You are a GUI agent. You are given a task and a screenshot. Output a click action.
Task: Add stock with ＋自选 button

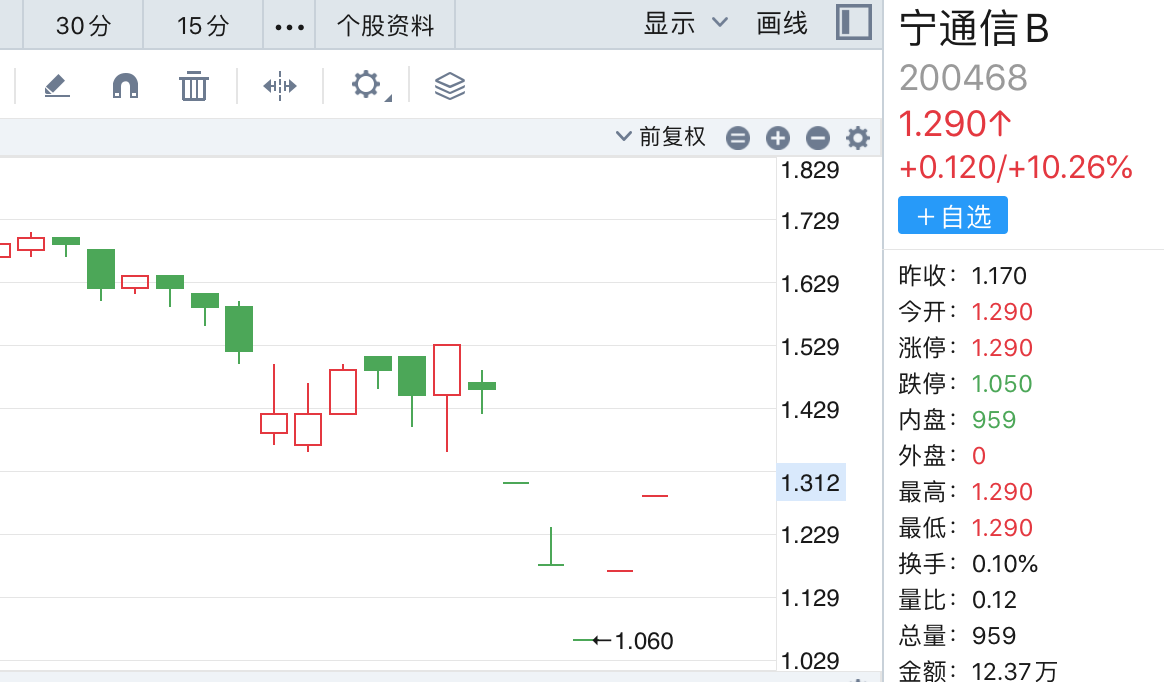click(952, 215)
